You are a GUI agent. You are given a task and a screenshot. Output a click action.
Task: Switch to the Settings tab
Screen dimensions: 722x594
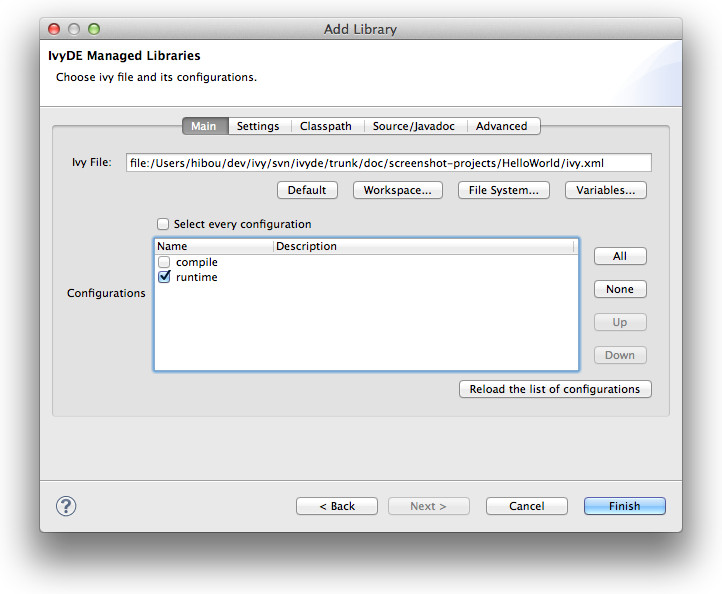tap(258, 126)
